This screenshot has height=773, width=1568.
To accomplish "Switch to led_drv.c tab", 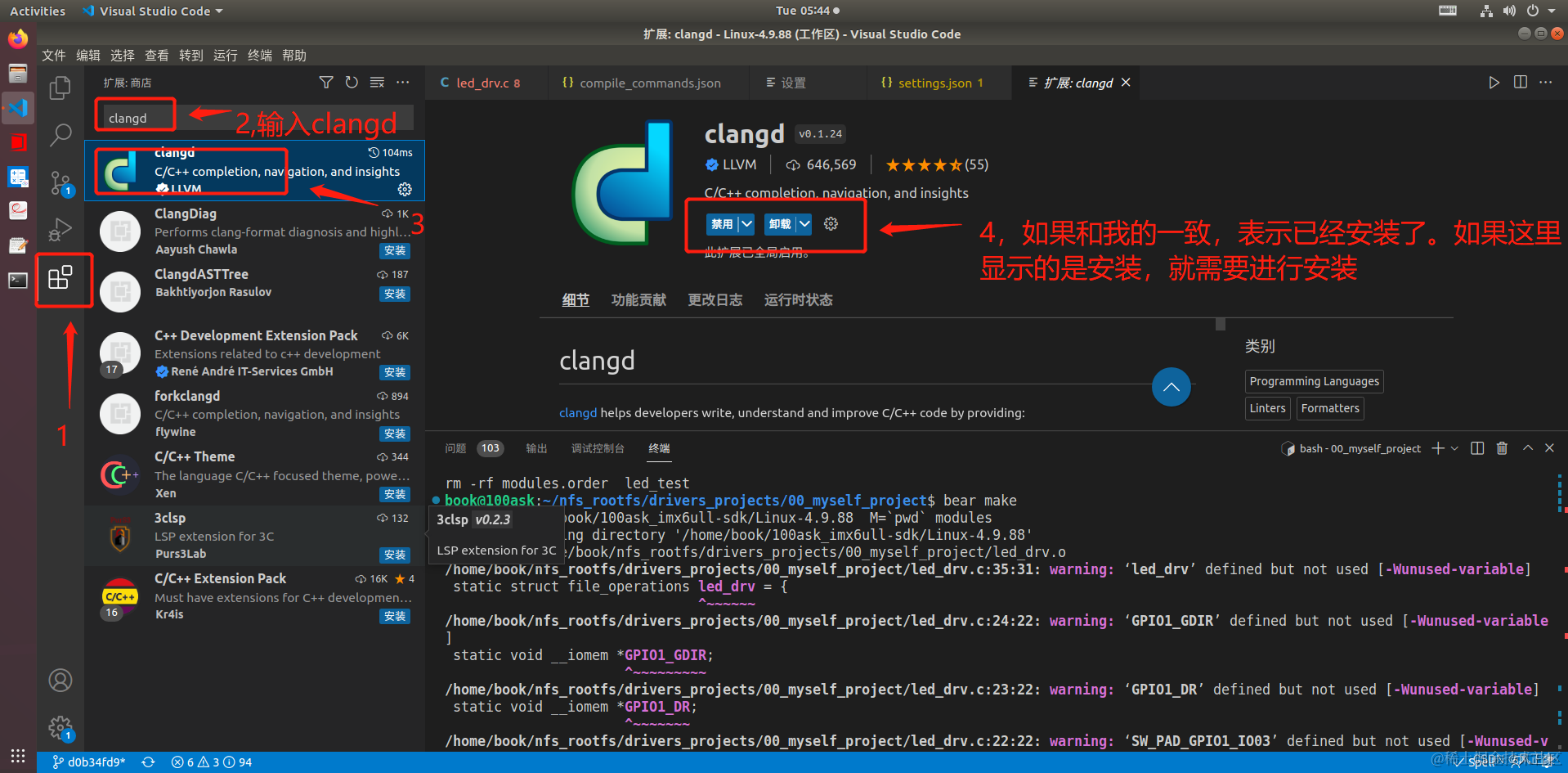I will (x=486, y=83).
